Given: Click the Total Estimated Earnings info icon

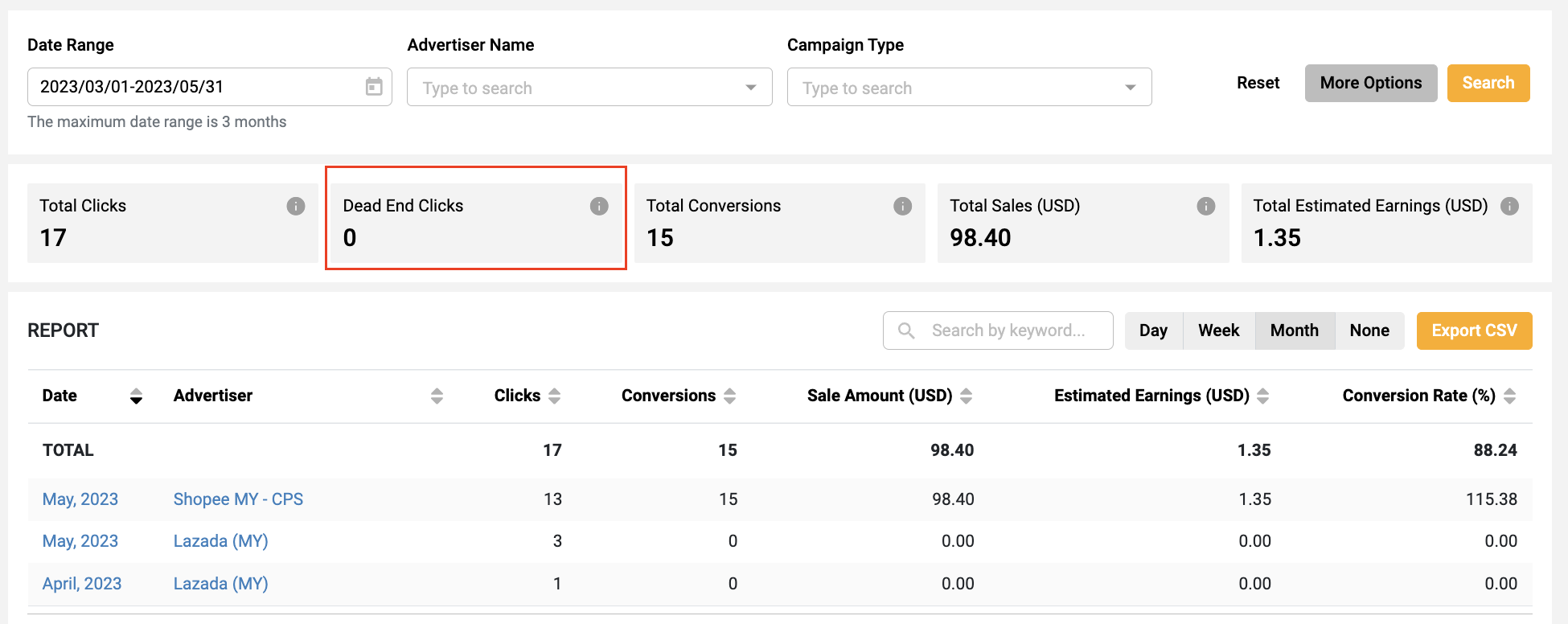Looking at the screenshot, I should [x=1510, y=206].
